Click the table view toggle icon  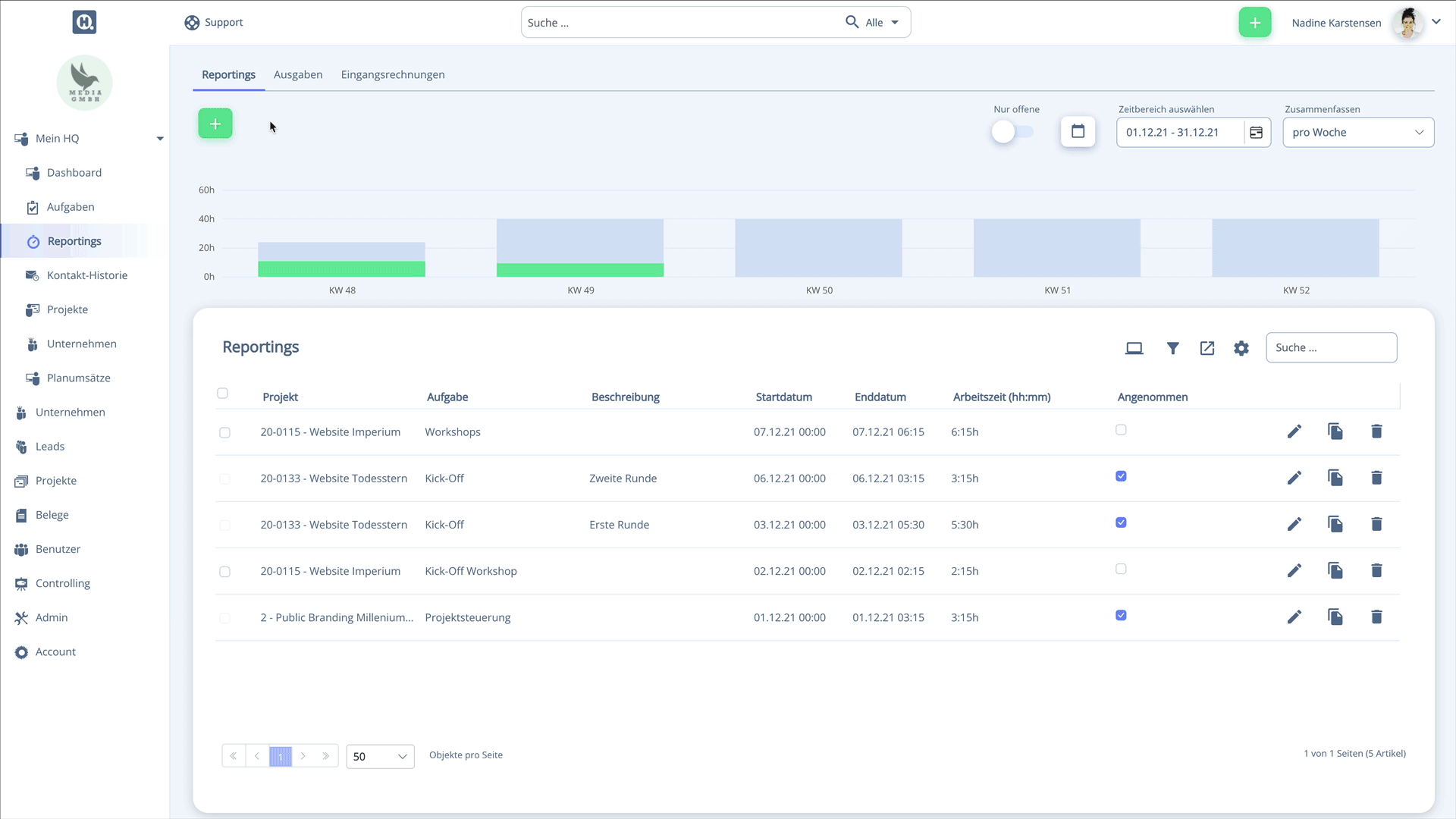point(1134,347)
